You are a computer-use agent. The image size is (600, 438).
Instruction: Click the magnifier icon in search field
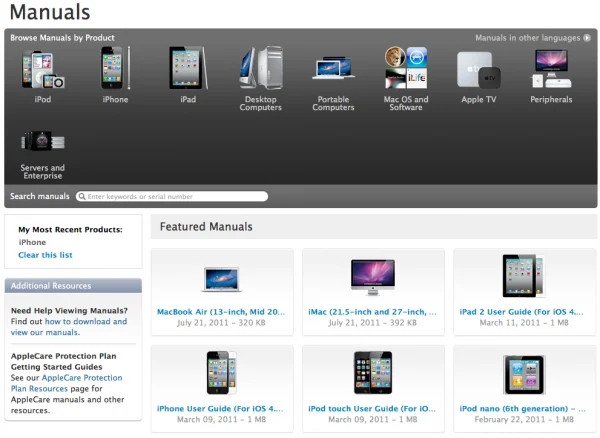click(x=82, y=196)
